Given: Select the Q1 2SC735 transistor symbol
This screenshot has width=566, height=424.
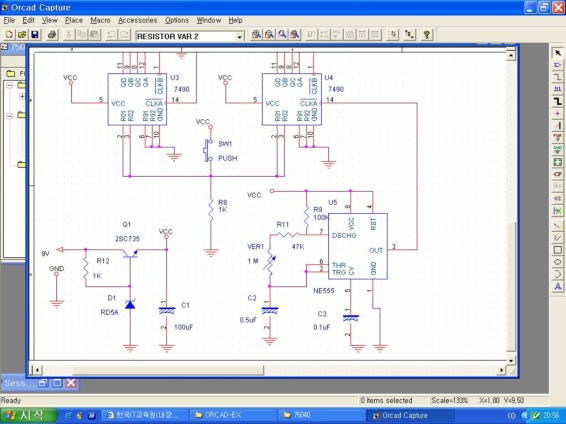Looking at the screenshot, I should point(131,253).
